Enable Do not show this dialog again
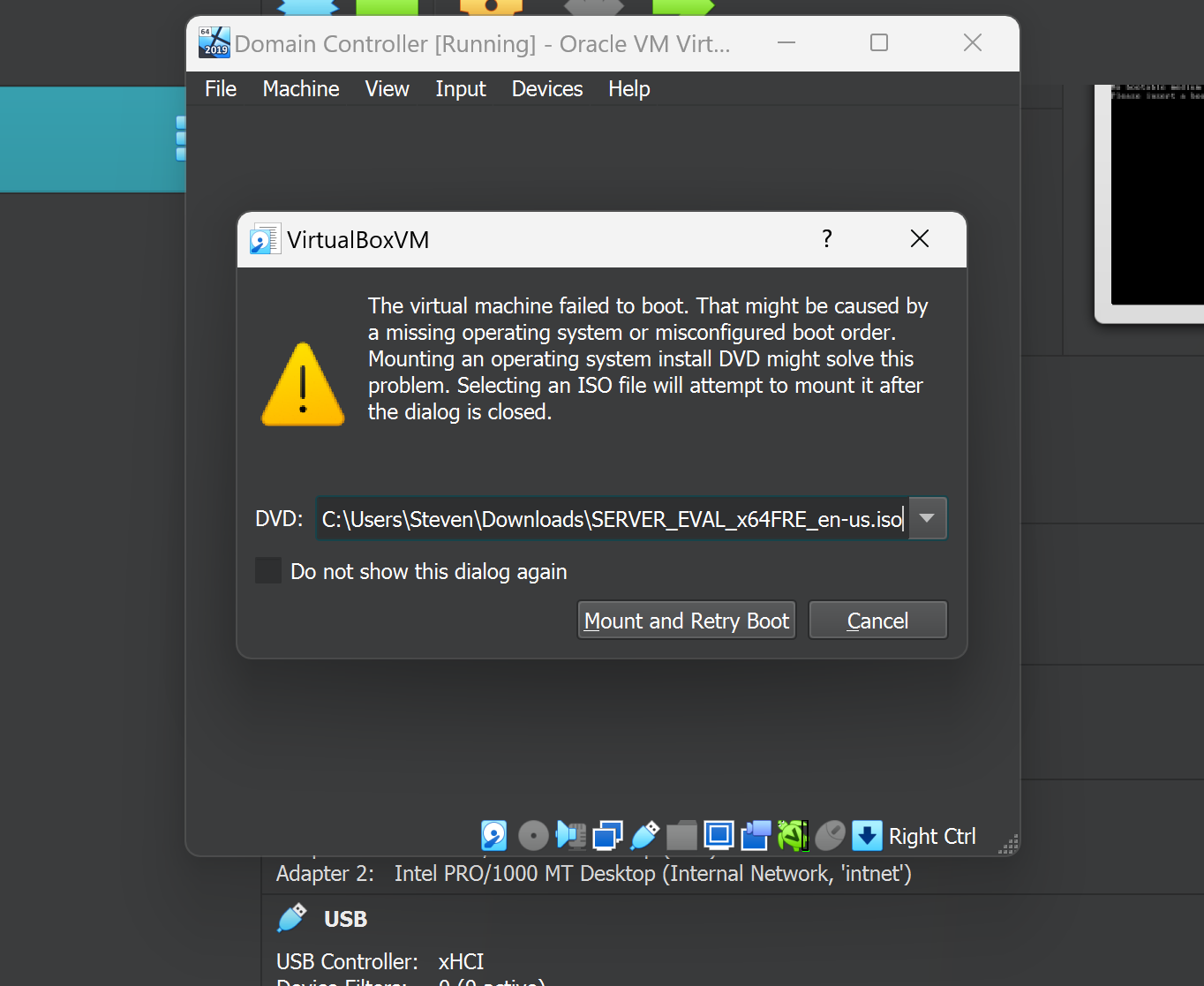 pyautogui.click(x=268, y=570)
